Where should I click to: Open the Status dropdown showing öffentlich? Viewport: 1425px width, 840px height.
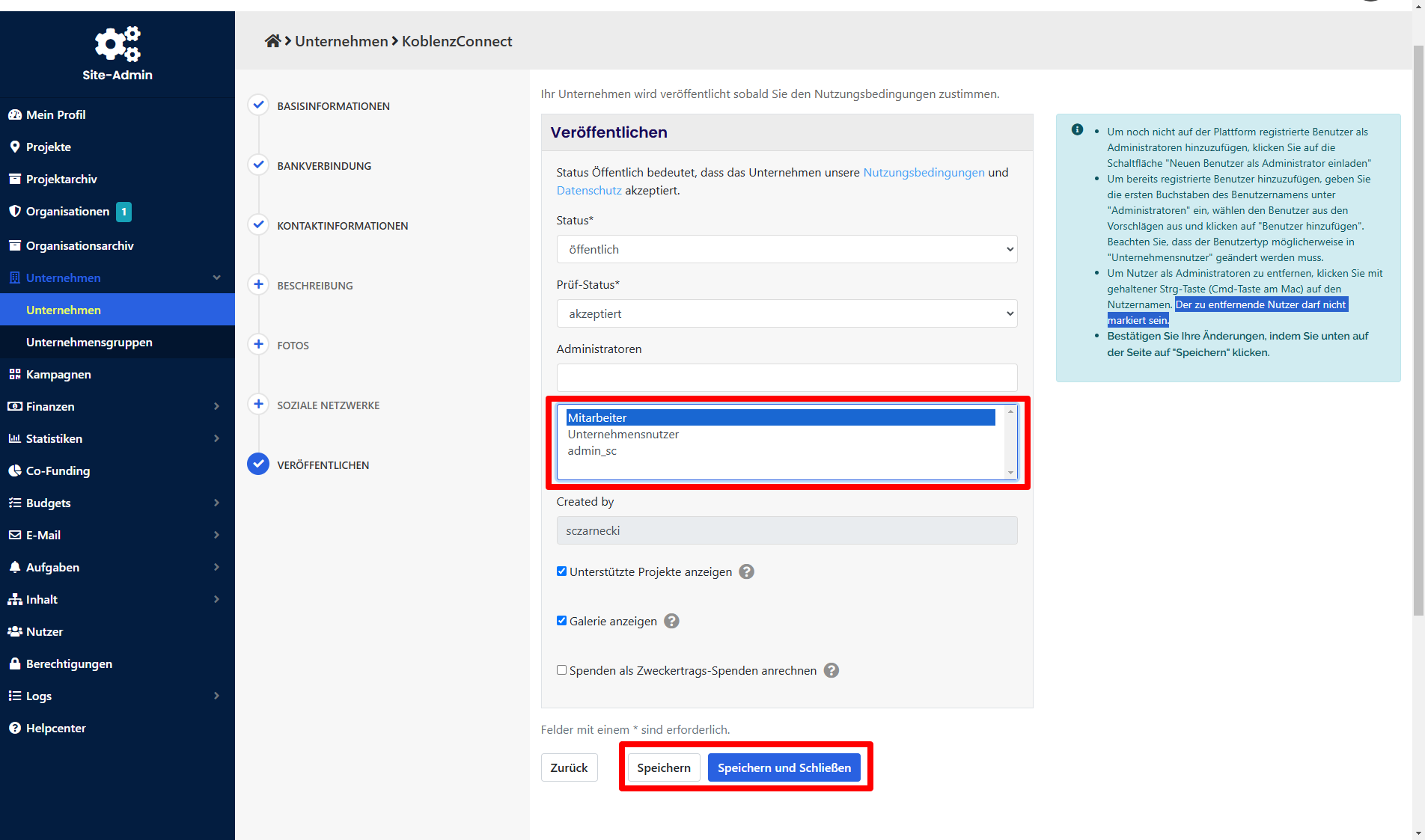tap(786, 250)
